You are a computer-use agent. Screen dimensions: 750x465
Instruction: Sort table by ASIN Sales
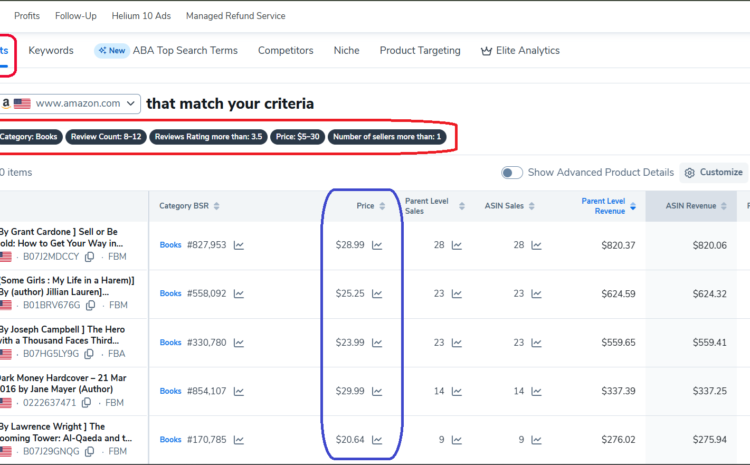(531, 206)
